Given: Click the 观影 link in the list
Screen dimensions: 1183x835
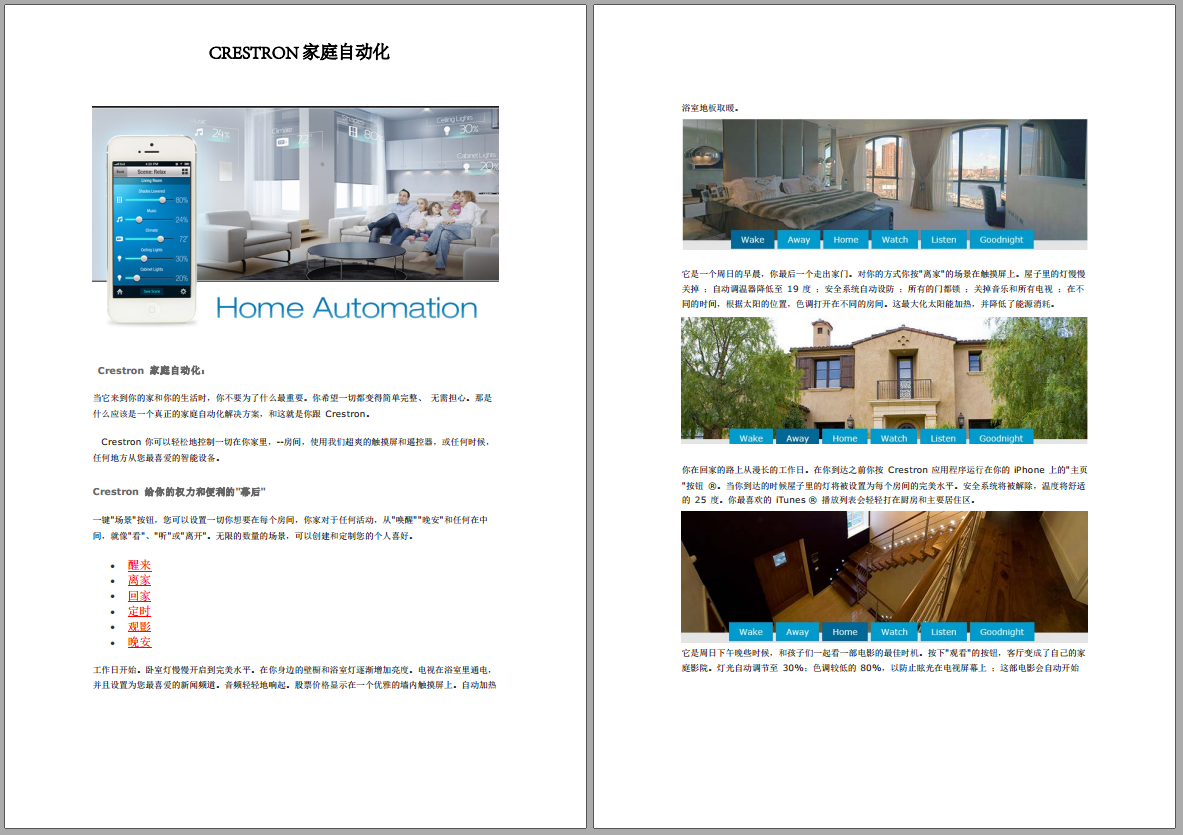Looking at the screenshot, I should coord(139,627).
